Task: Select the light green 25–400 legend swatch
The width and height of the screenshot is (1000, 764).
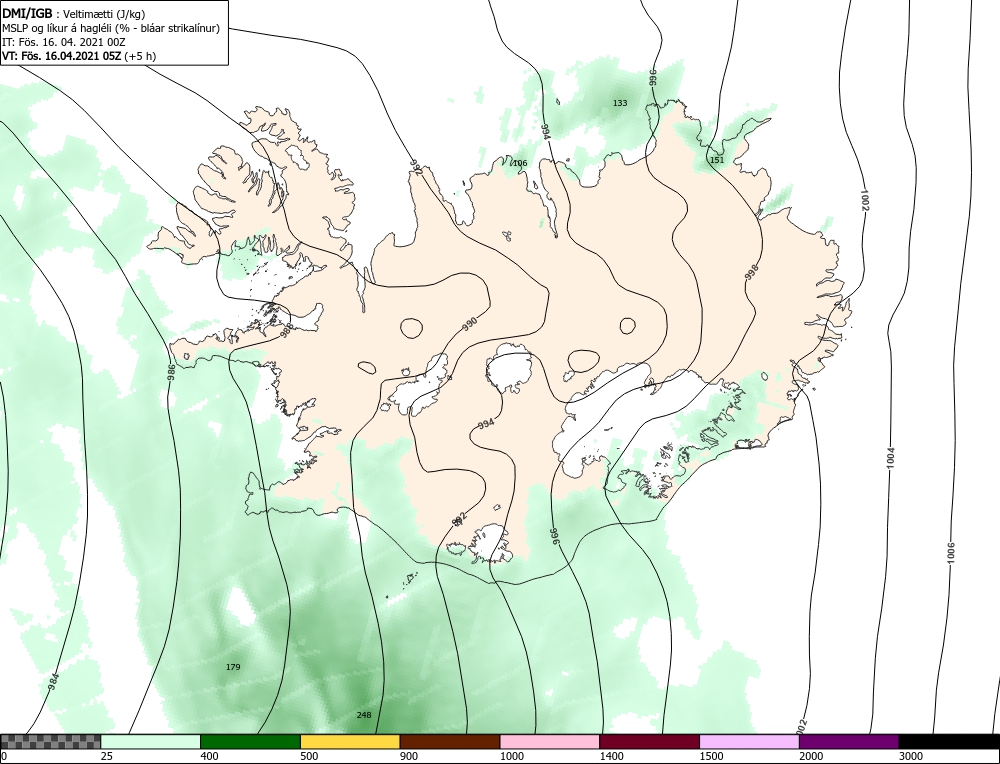Action: [151, 742]
